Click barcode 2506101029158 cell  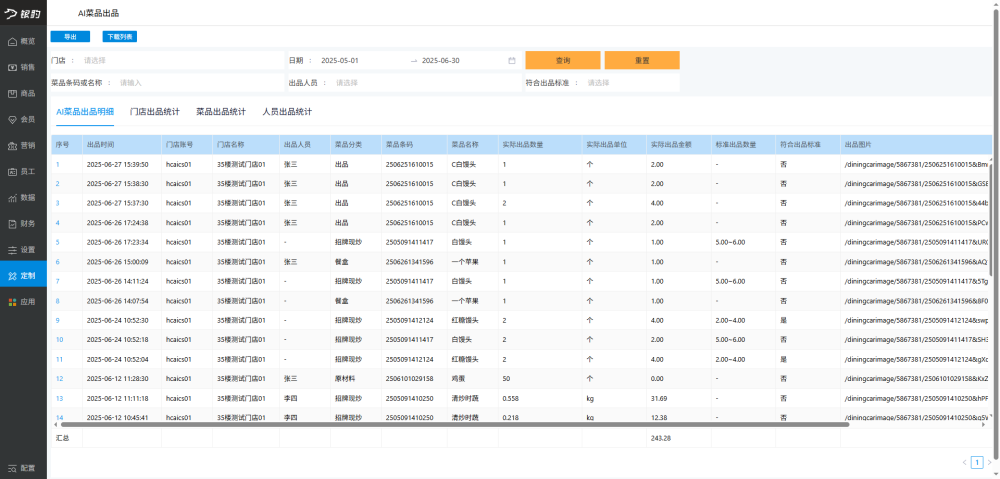click(x=409, y=379)
